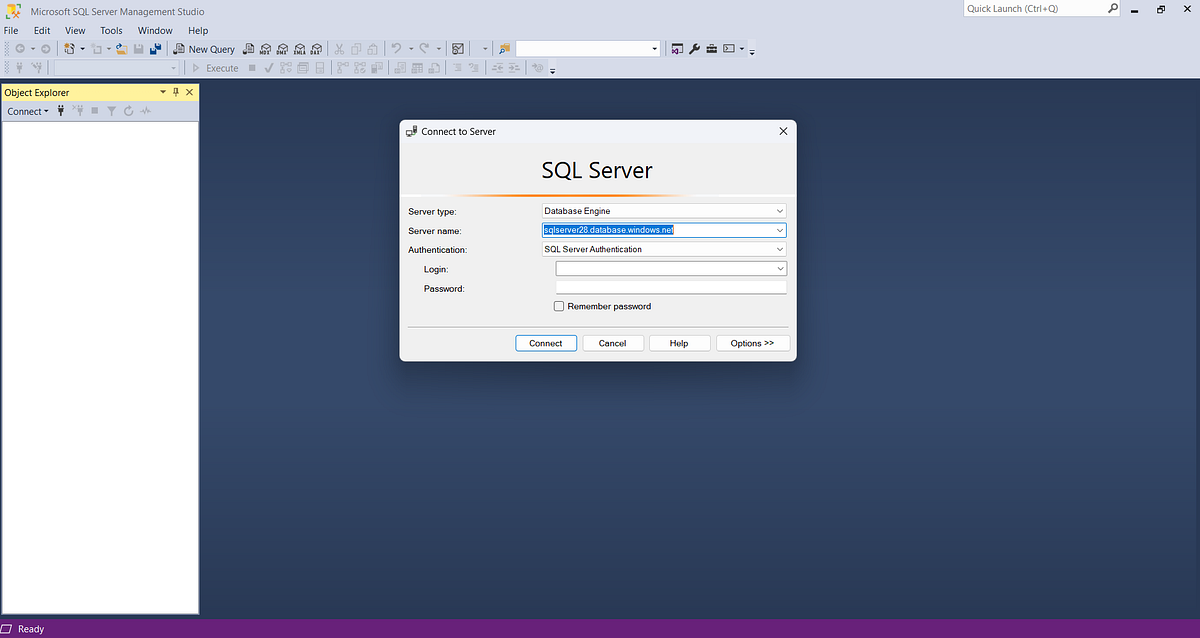The image size is (1200, 638).
Task: Click the Database Engine Query icon
Action: (x=248, y=49)
